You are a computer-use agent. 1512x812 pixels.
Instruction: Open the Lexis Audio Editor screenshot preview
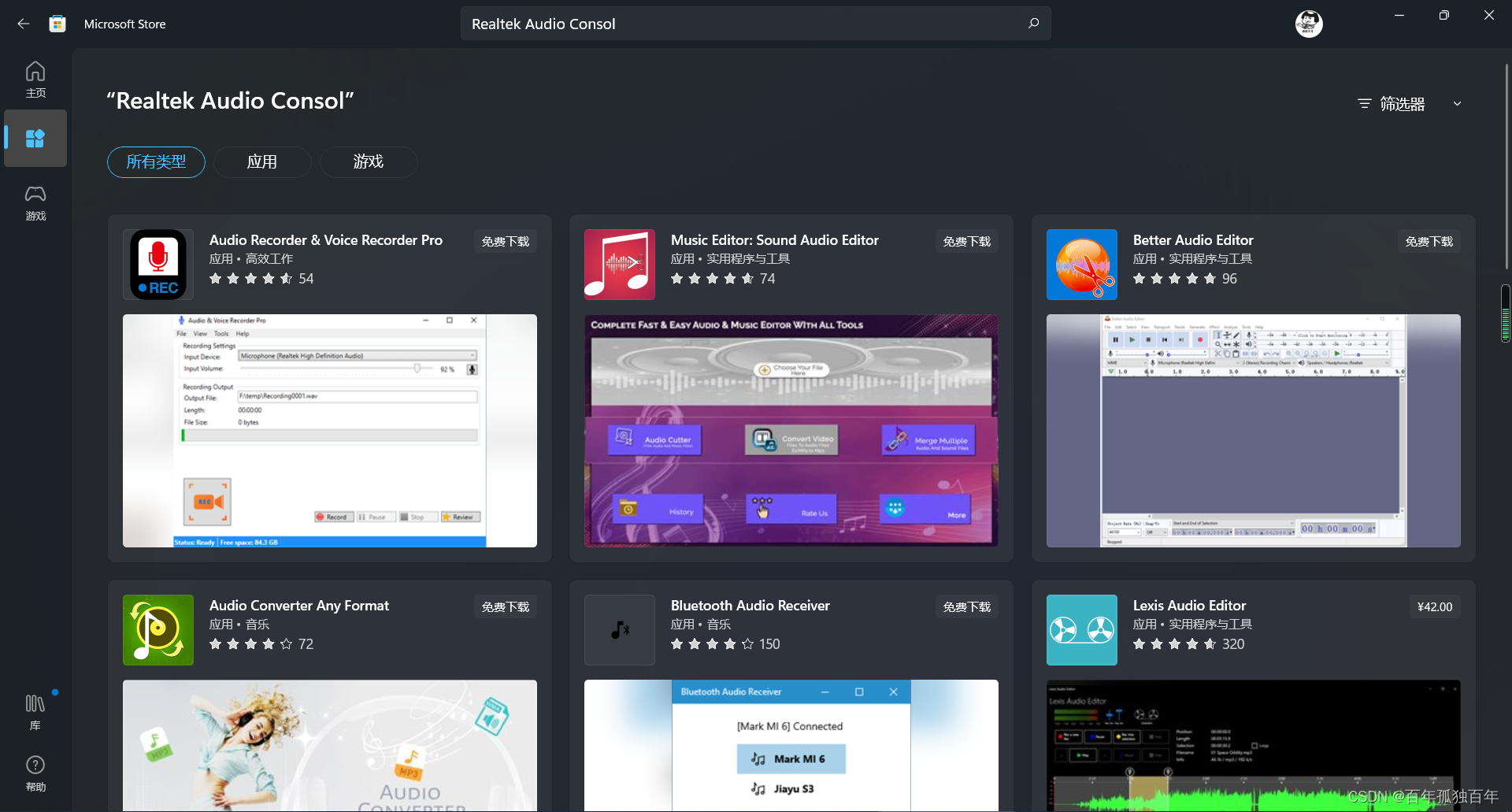(1254, 745)
